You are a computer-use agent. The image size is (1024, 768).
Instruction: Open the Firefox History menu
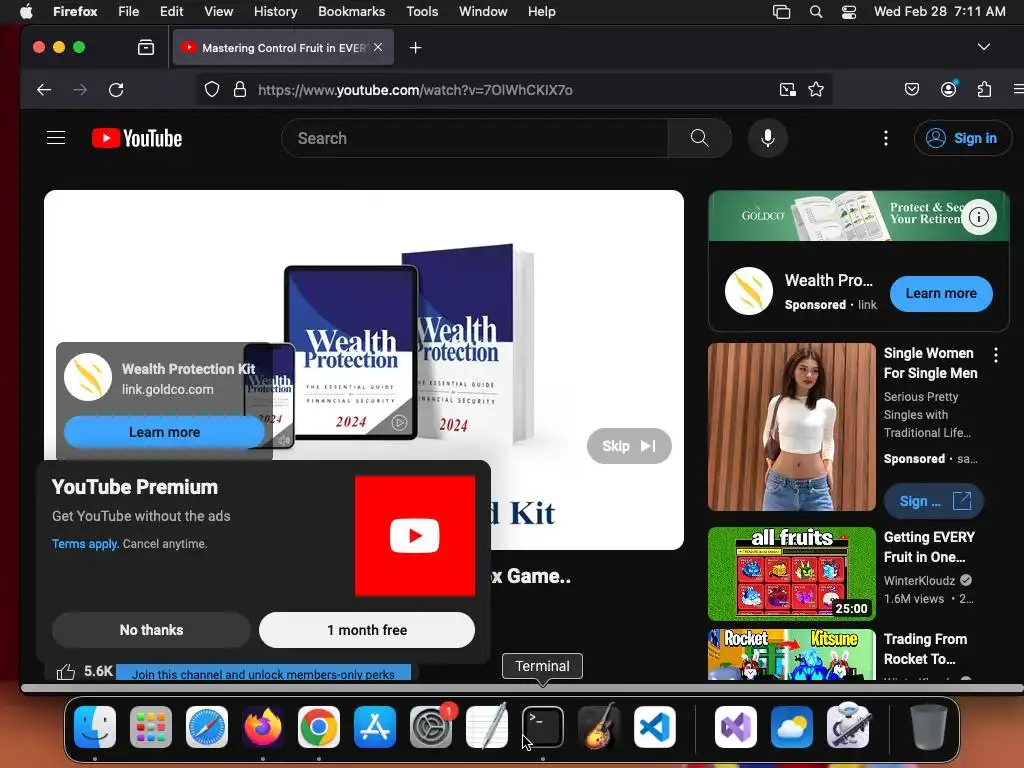point(275,11)
